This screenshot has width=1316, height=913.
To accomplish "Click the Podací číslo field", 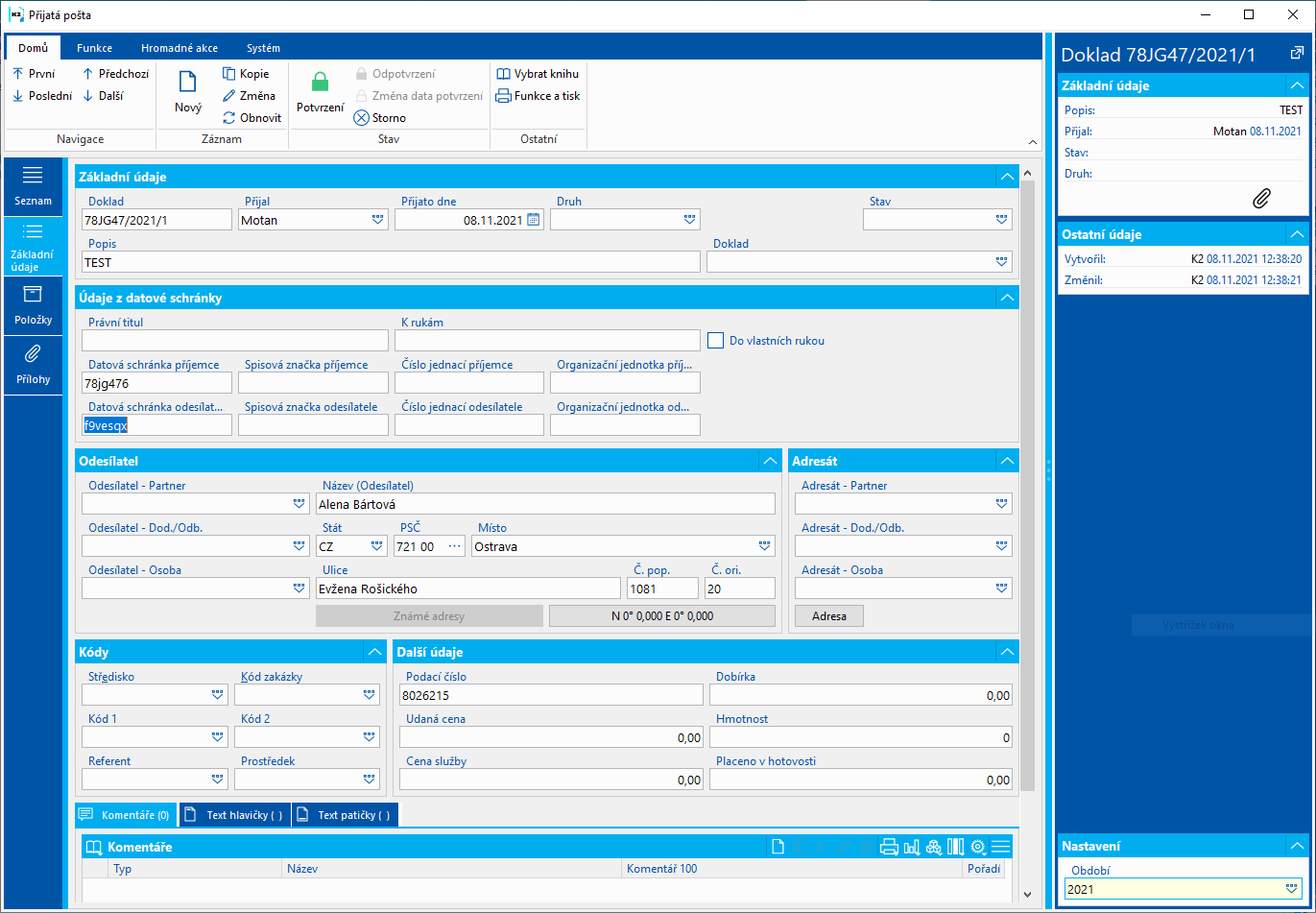I will click(551, 696).
